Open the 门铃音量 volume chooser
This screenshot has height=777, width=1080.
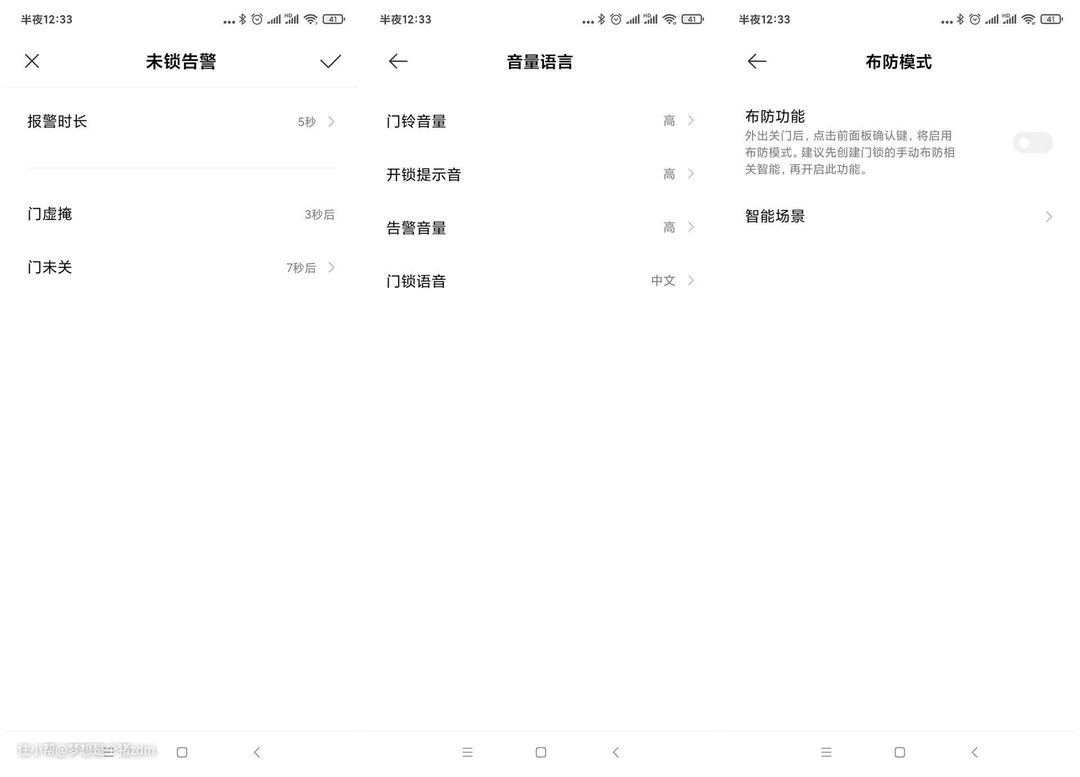540,121
